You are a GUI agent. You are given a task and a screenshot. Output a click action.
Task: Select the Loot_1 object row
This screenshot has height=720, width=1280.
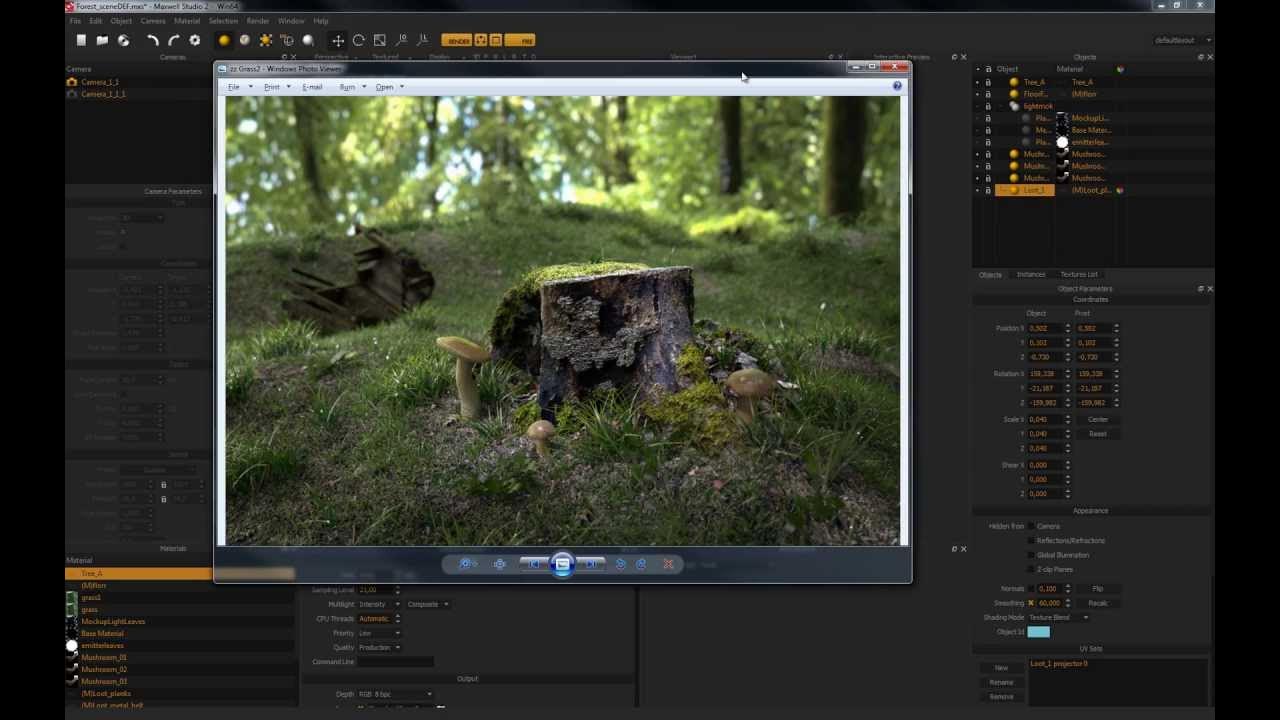(1025, 190)
